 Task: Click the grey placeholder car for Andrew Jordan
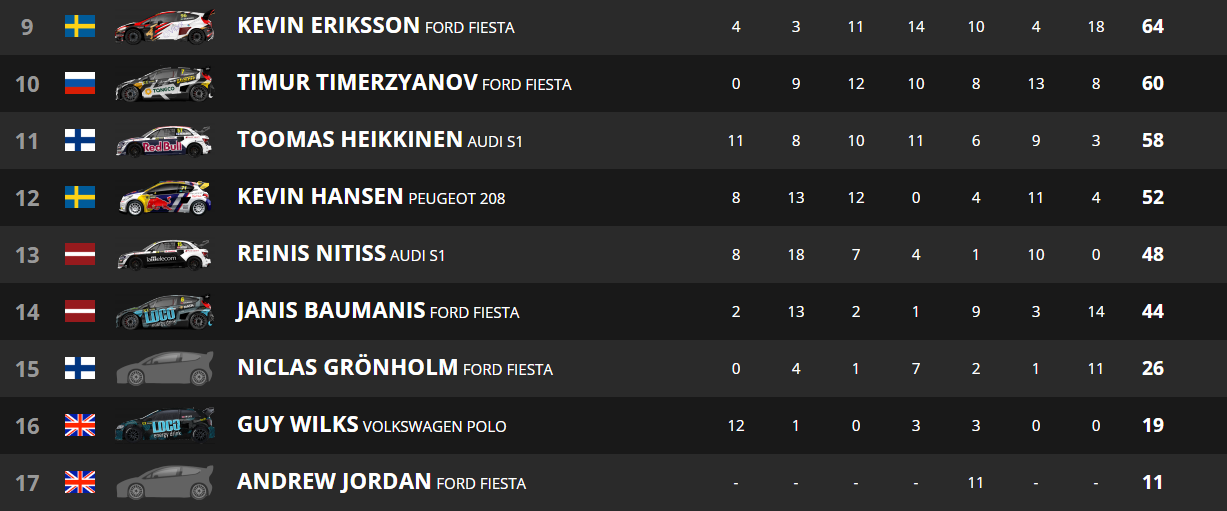point(165,483)
